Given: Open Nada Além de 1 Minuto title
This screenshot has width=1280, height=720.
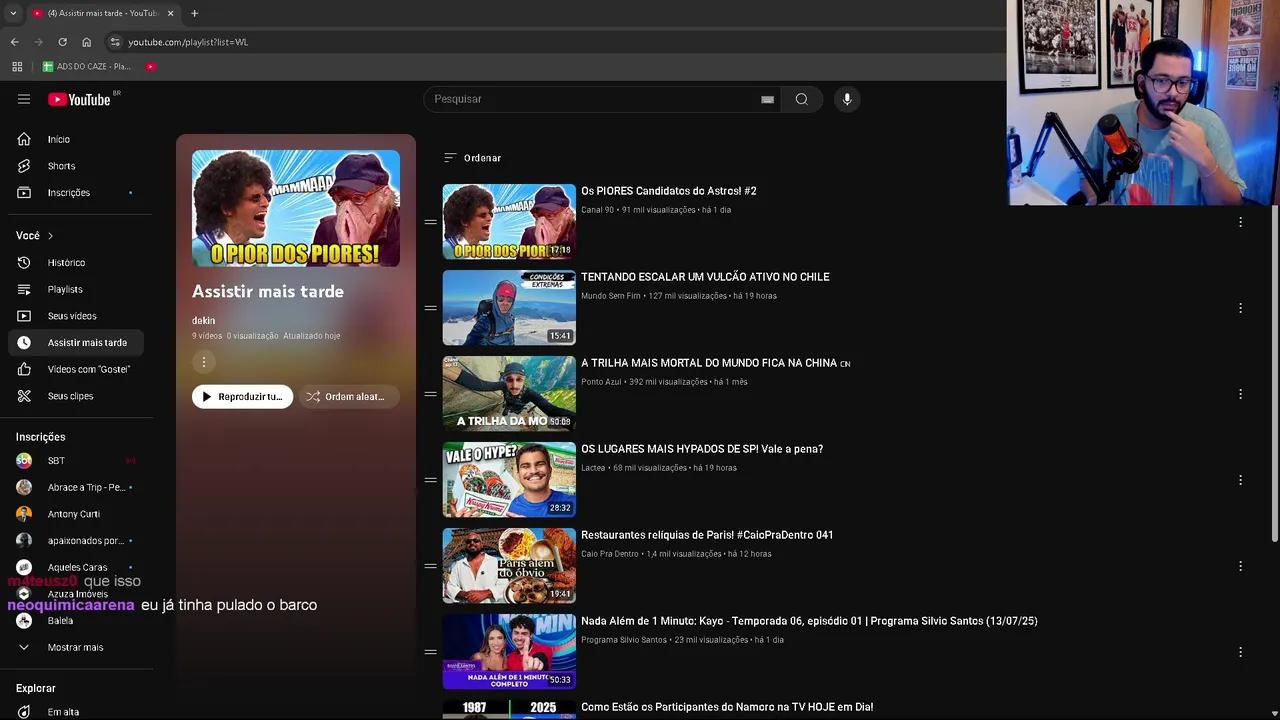Looking at the screenshot, I should point(809,621).
